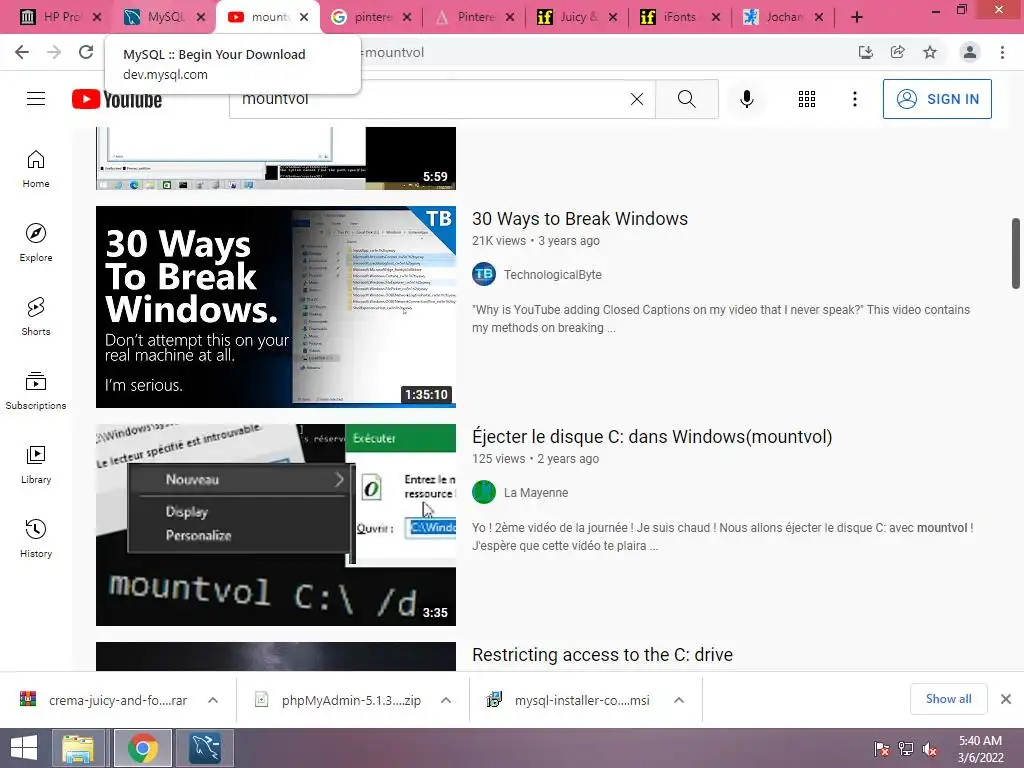Click title Éjecter le disque C: dans Windows(mountvol)
Viewport: 1024px width, 768px height.
click(x=652, y=436)
